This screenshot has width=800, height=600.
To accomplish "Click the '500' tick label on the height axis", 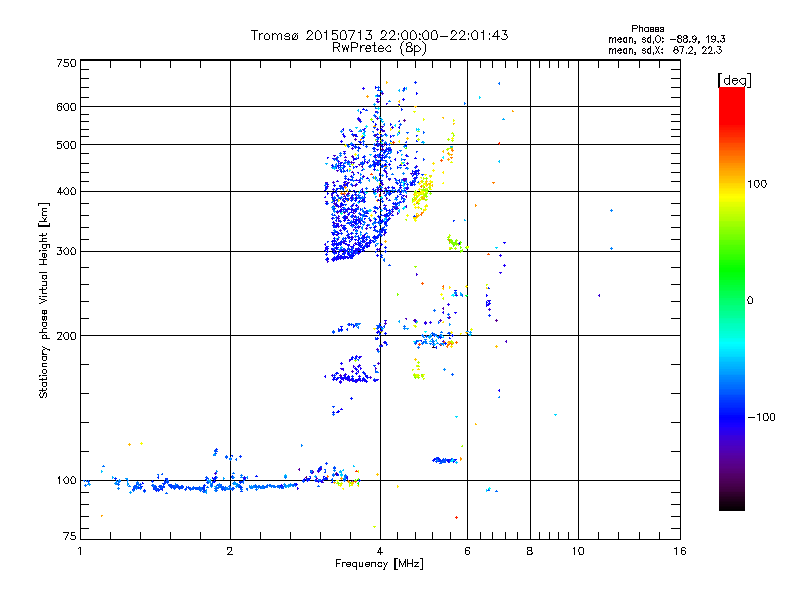I will pyautogui.click(x=66, y=145).
